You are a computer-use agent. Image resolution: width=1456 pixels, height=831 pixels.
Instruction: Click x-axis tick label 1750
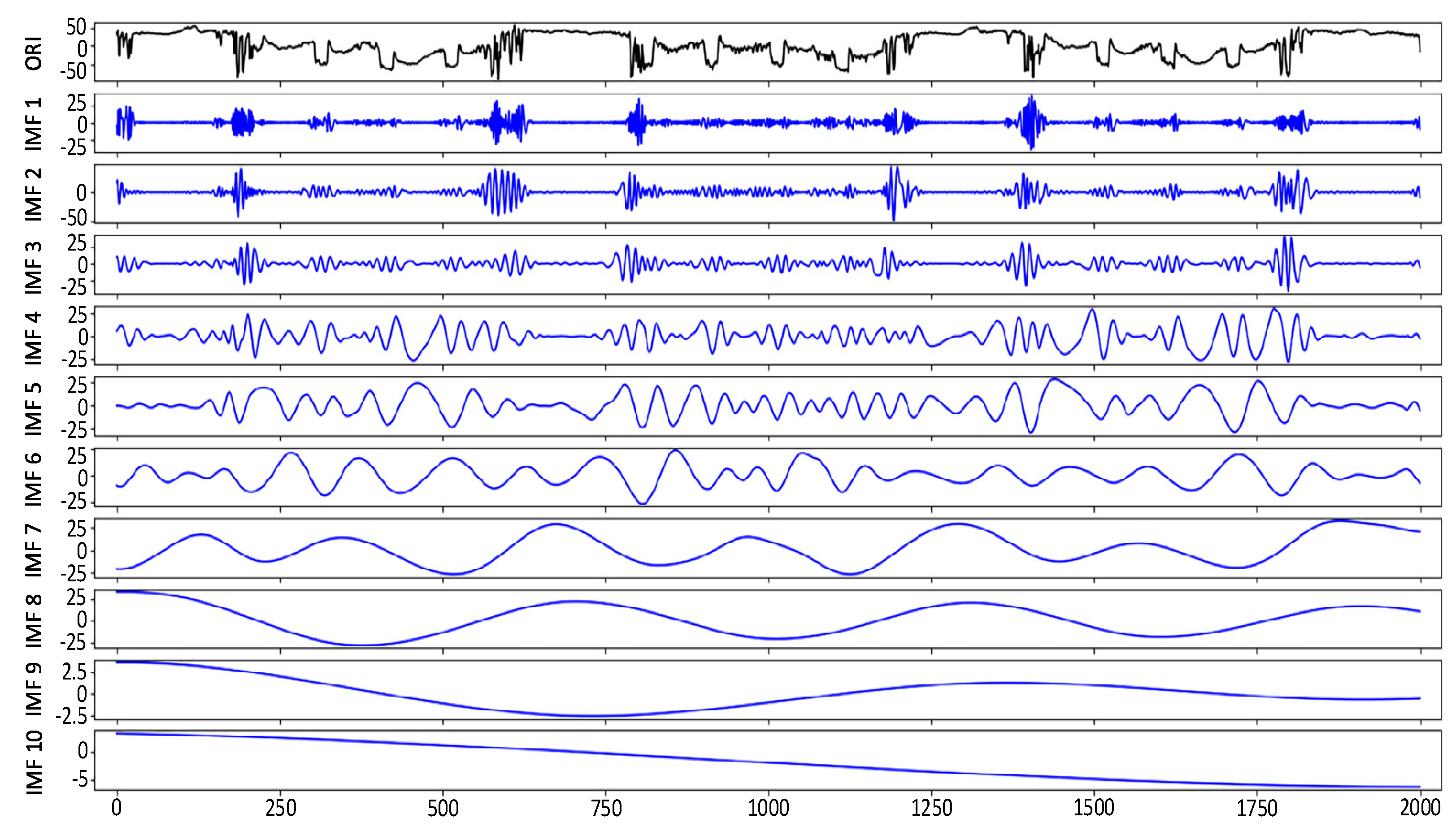1257,808
